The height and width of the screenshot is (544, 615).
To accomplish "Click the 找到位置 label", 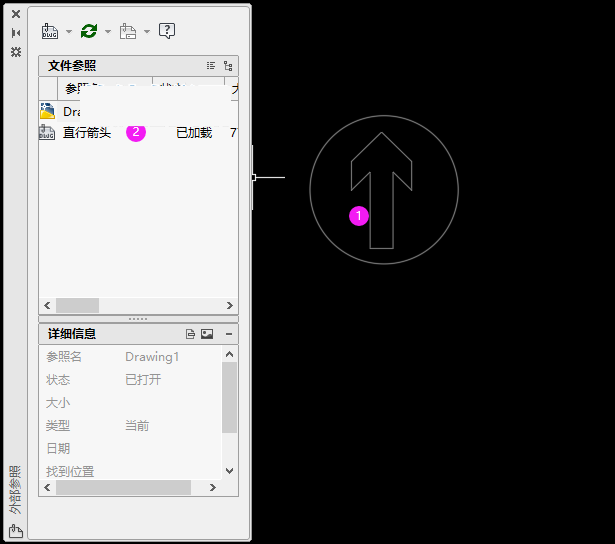I will (70, 471).
